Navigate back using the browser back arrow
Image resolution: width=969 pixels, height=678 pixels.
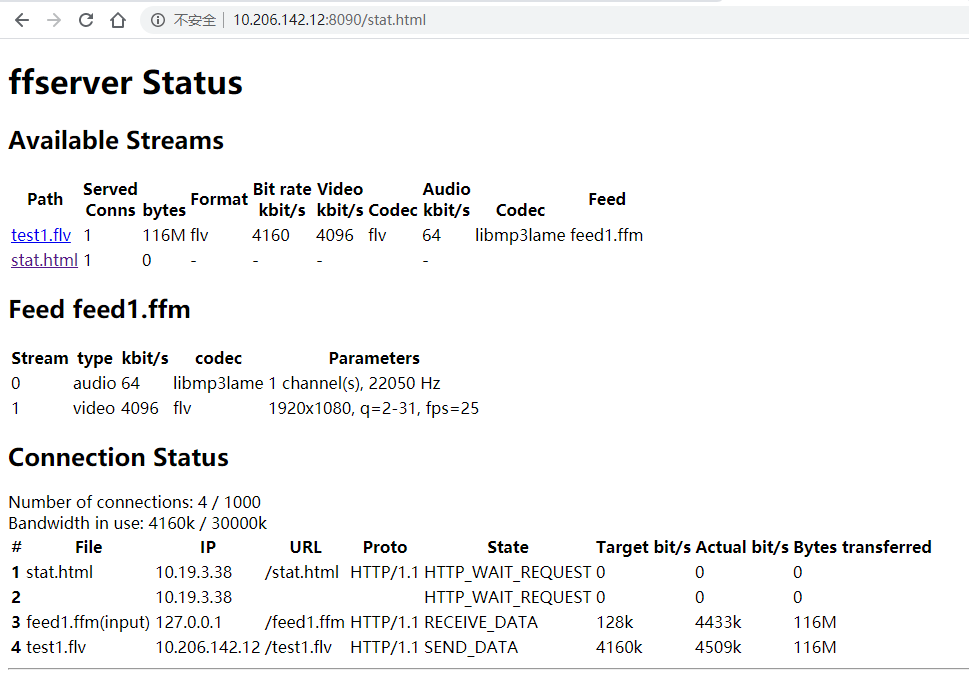[x=21, y=19]
